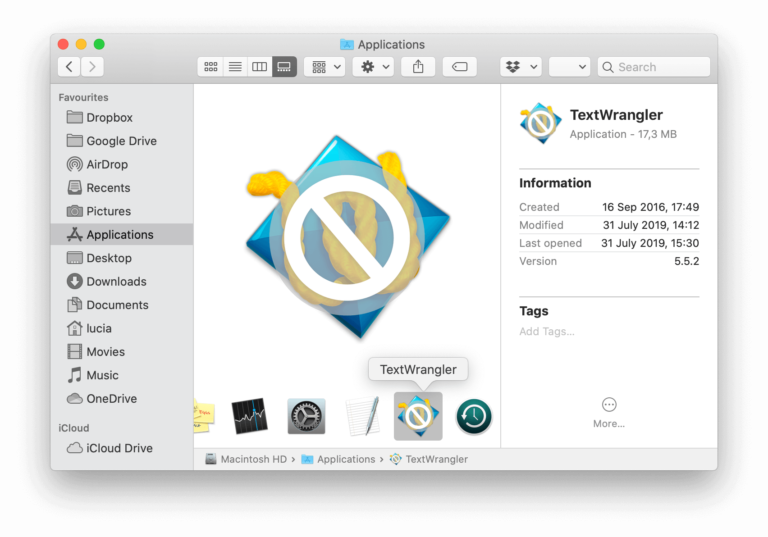Select Downloads in the sidebar
Image resolution: width=768 pixels, height=537 pixels.
pyautogui.click(x=116, y=281)
